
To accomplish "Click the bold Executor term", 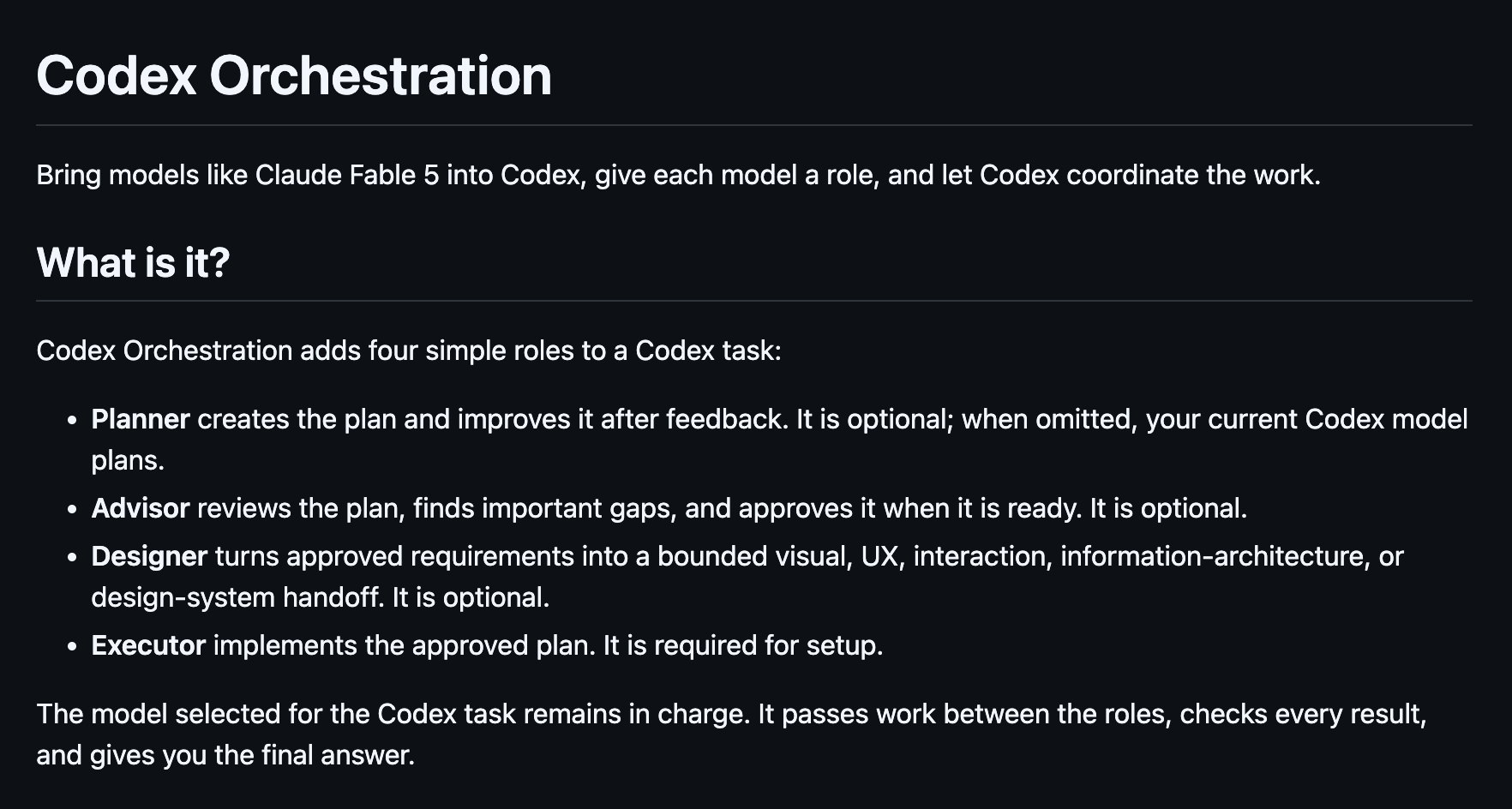I will tap(148, 645).
